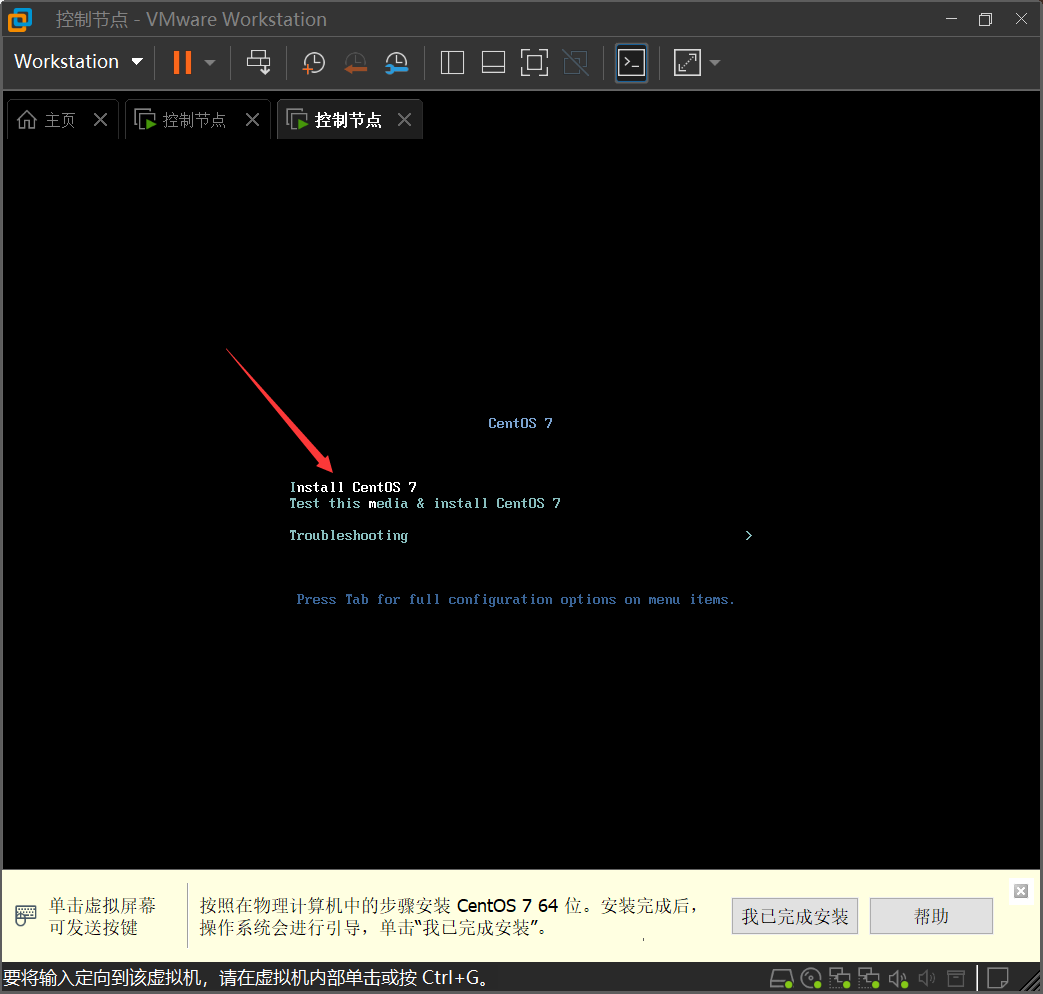Revert the VM to its last snapshot
Image resolution: width=1043 pixels, height=994 pixels.
click(x=355, y=63)
